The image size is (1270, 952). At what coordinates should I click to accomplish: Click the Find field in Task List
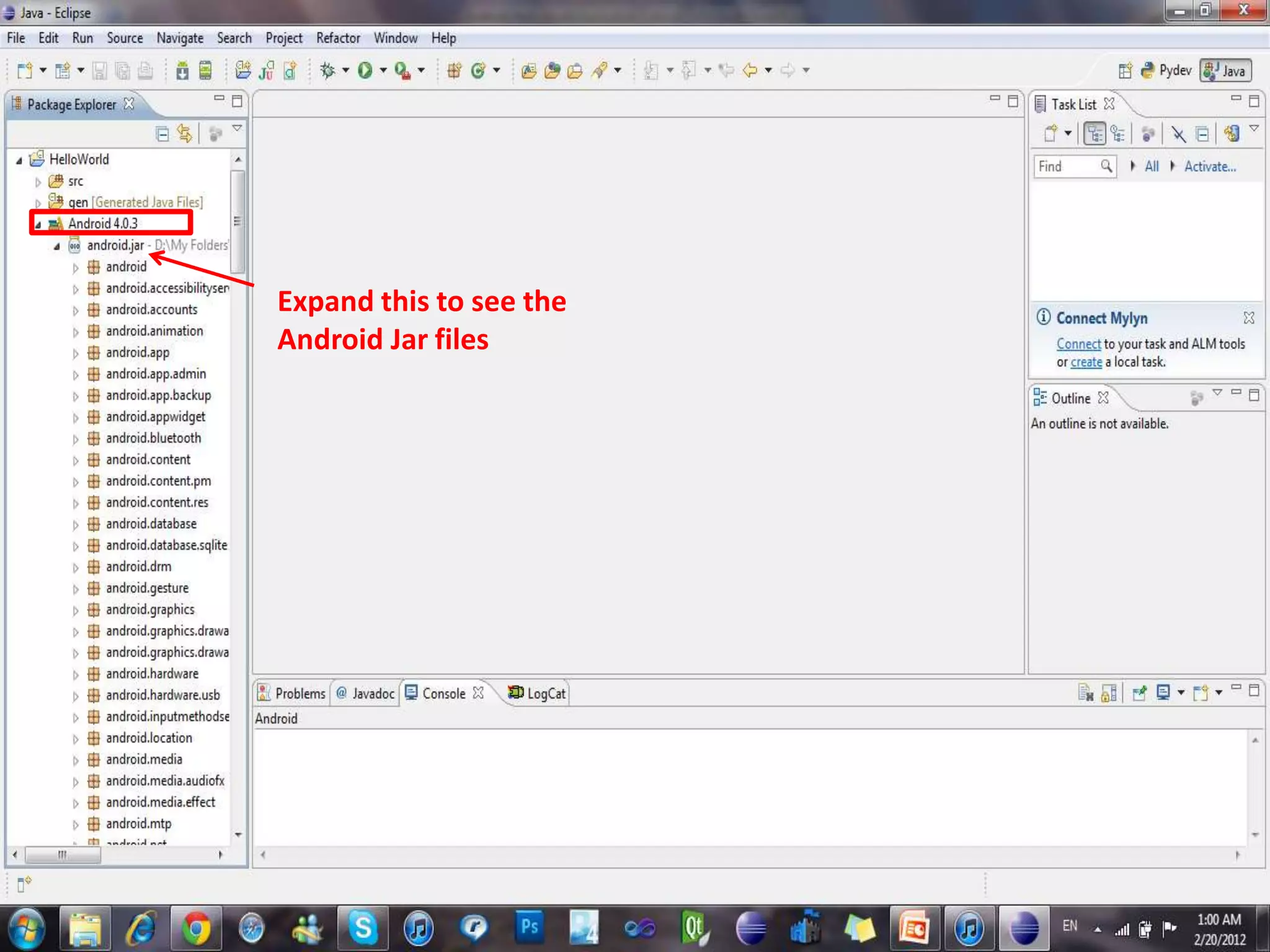click(1067, 166)
